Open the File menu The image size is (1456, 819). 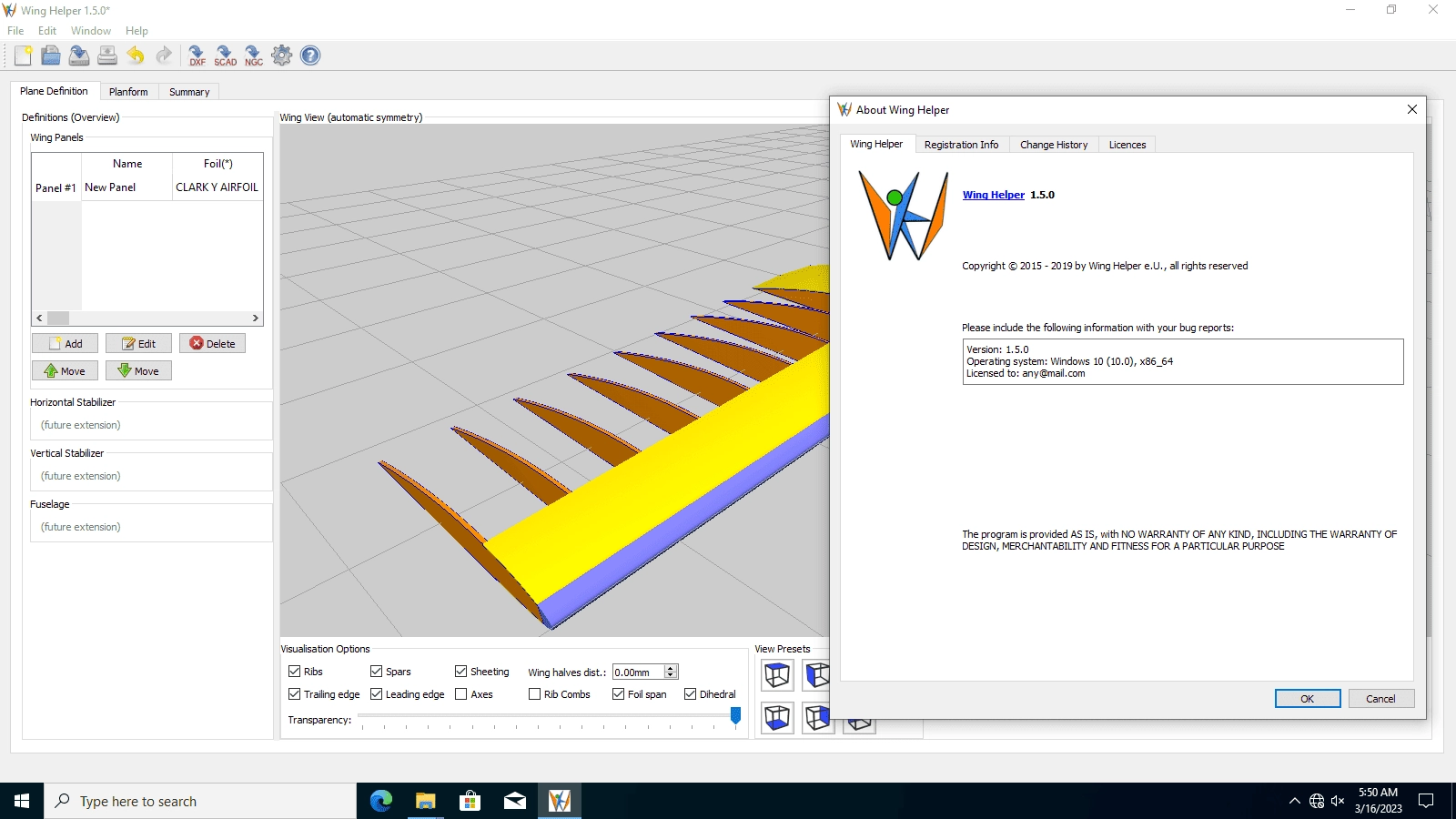[x=15, y=31]
